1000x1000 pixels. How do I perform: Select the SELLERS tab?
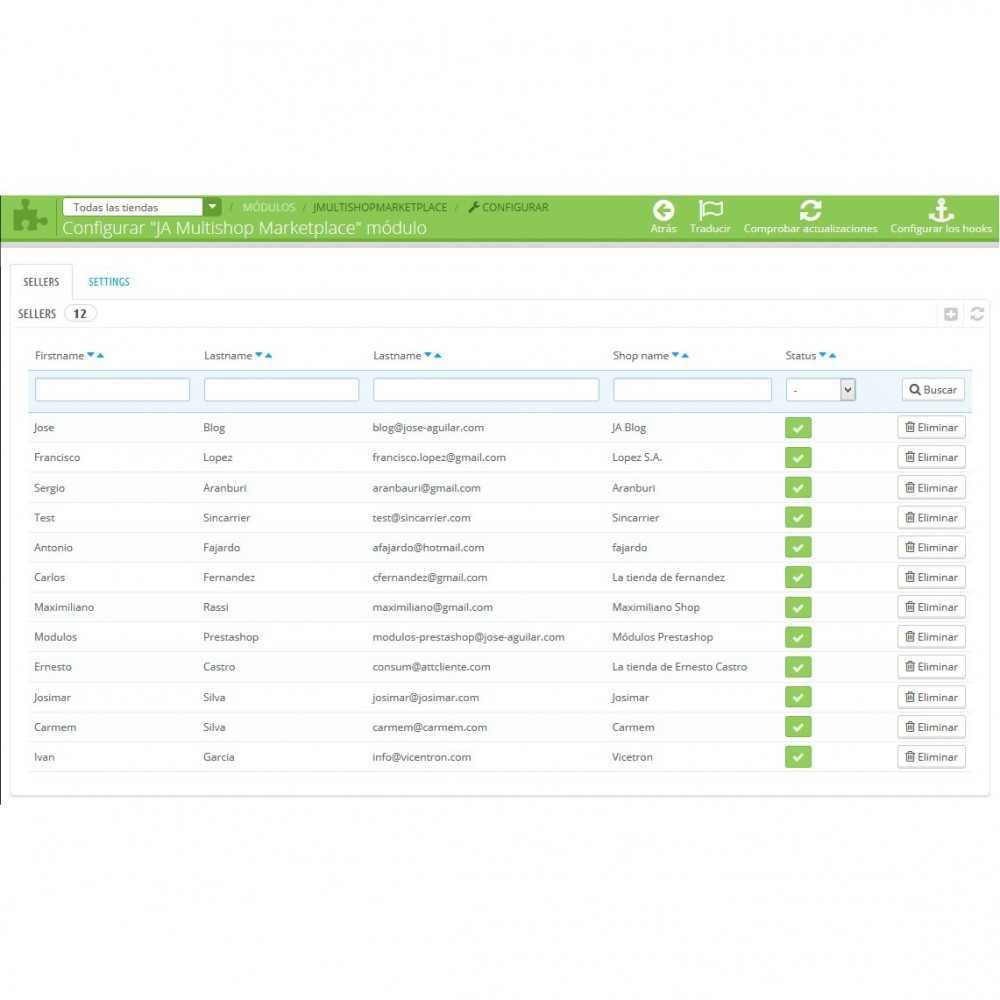point(41,281)
